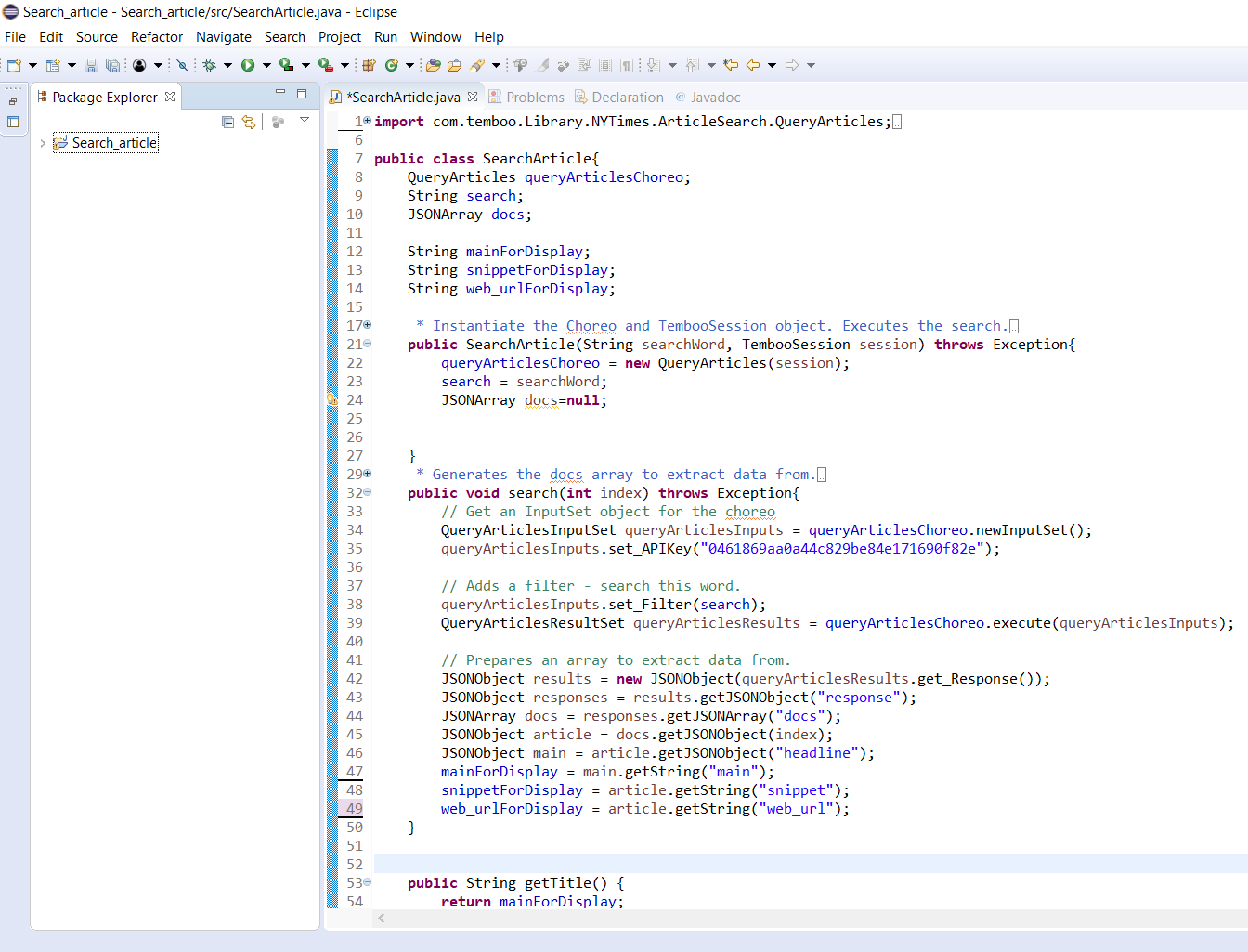Click the warning marker on line 24

[x=332, y=399]
